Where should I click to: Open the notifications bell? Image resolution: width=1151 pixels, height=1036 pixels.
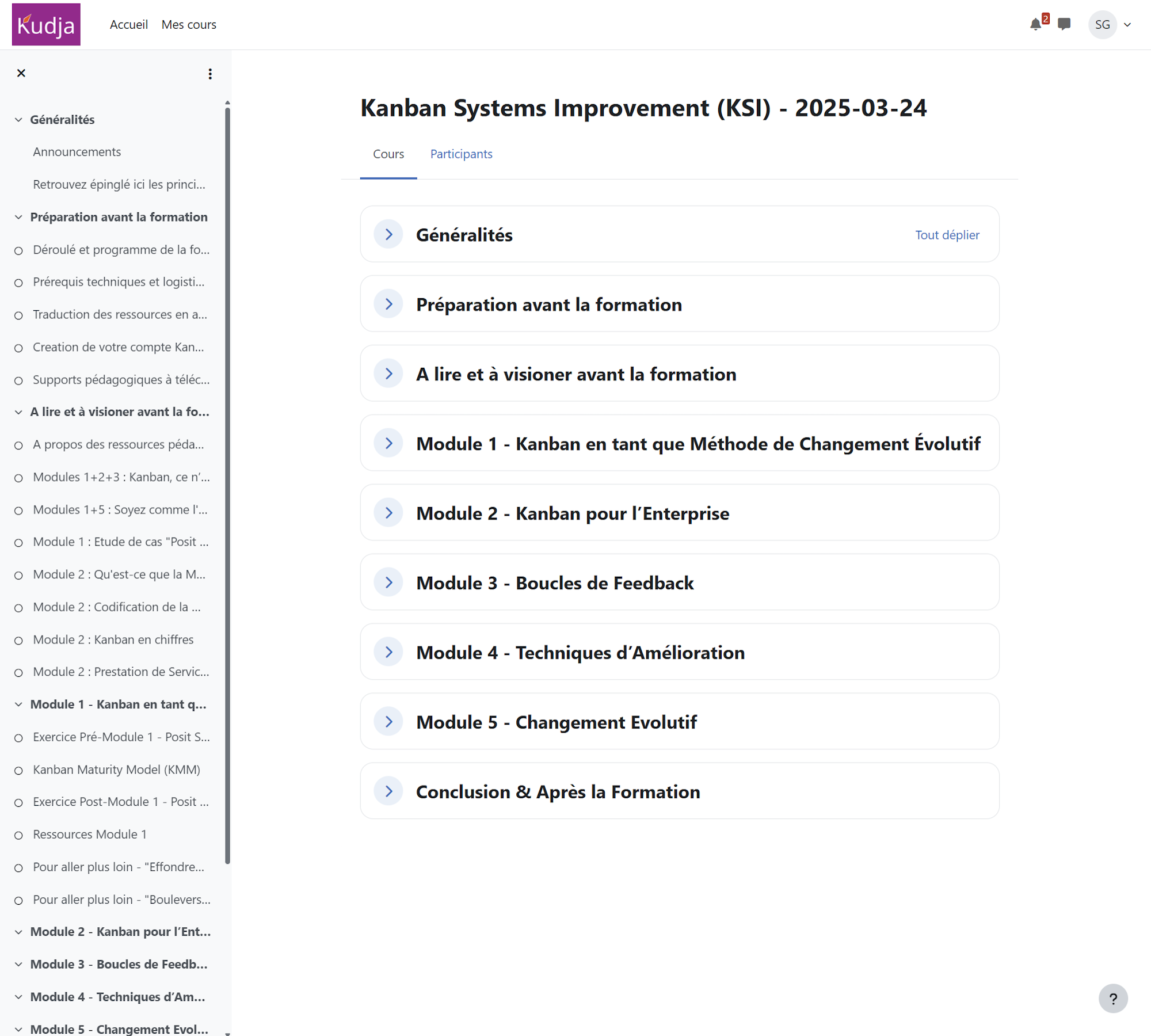click(1036, 24)
